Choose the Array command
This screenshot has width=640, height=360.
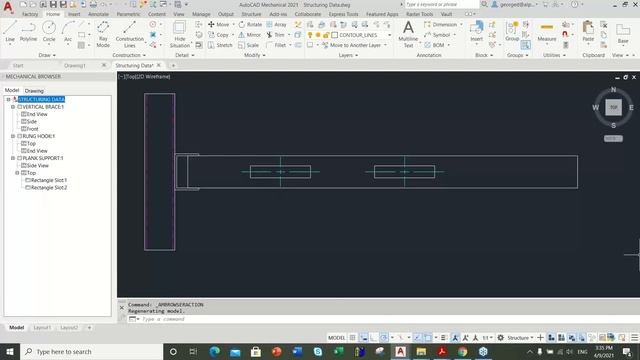click(x=276, y=24)
